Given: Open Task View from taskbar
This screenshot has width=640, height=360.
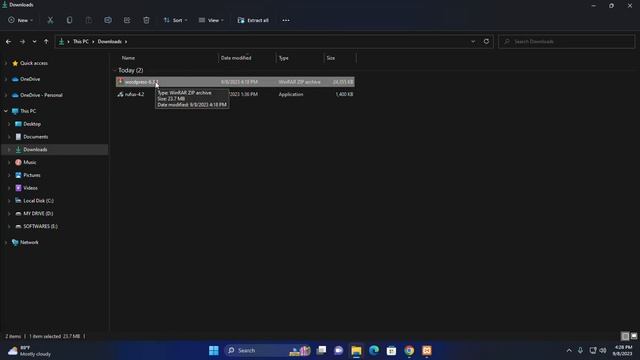Looking at the screenshot, I should [x=322, y=351].
